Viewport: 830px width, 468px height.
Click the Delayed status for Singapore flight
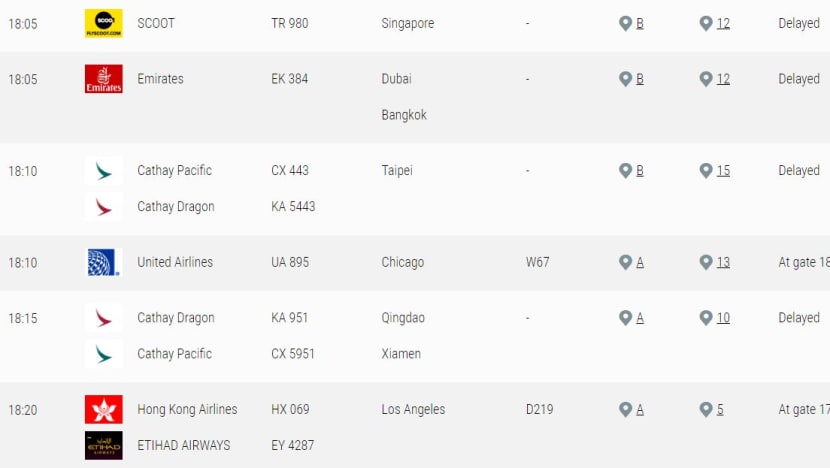pyautogui.click(x=799, y=23)
